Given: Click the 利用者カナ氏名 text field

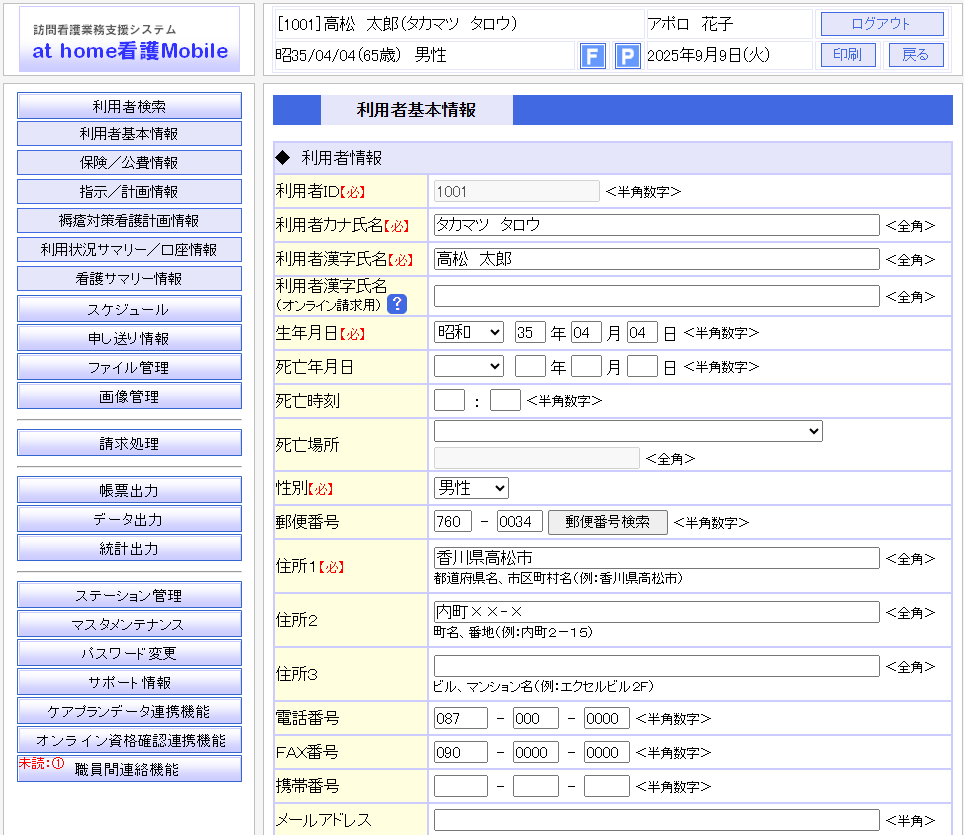Looking at the screenshot, I should [656, 225].
